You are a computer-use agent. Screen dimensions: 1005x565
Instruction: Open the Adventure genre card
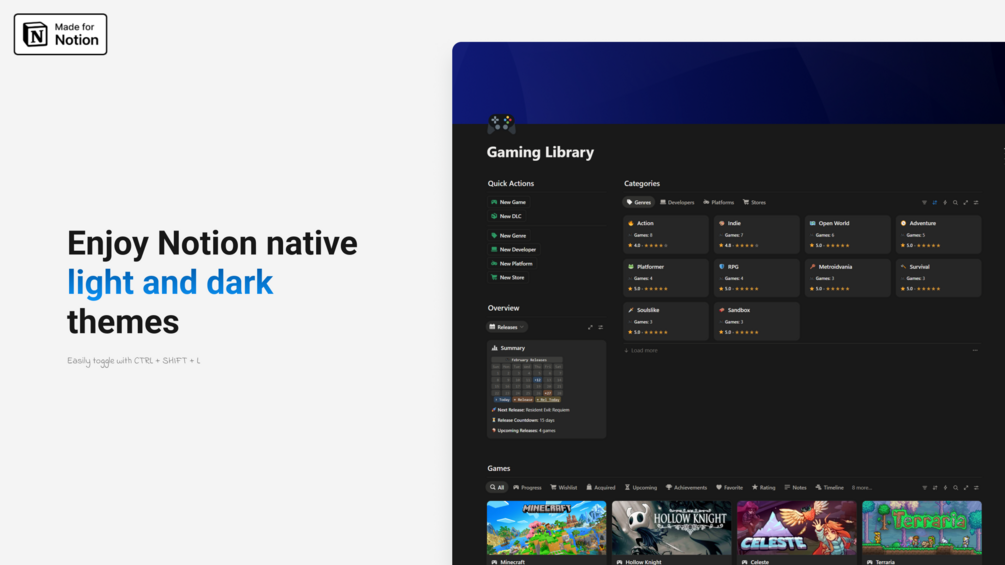(x=938, y=234)
